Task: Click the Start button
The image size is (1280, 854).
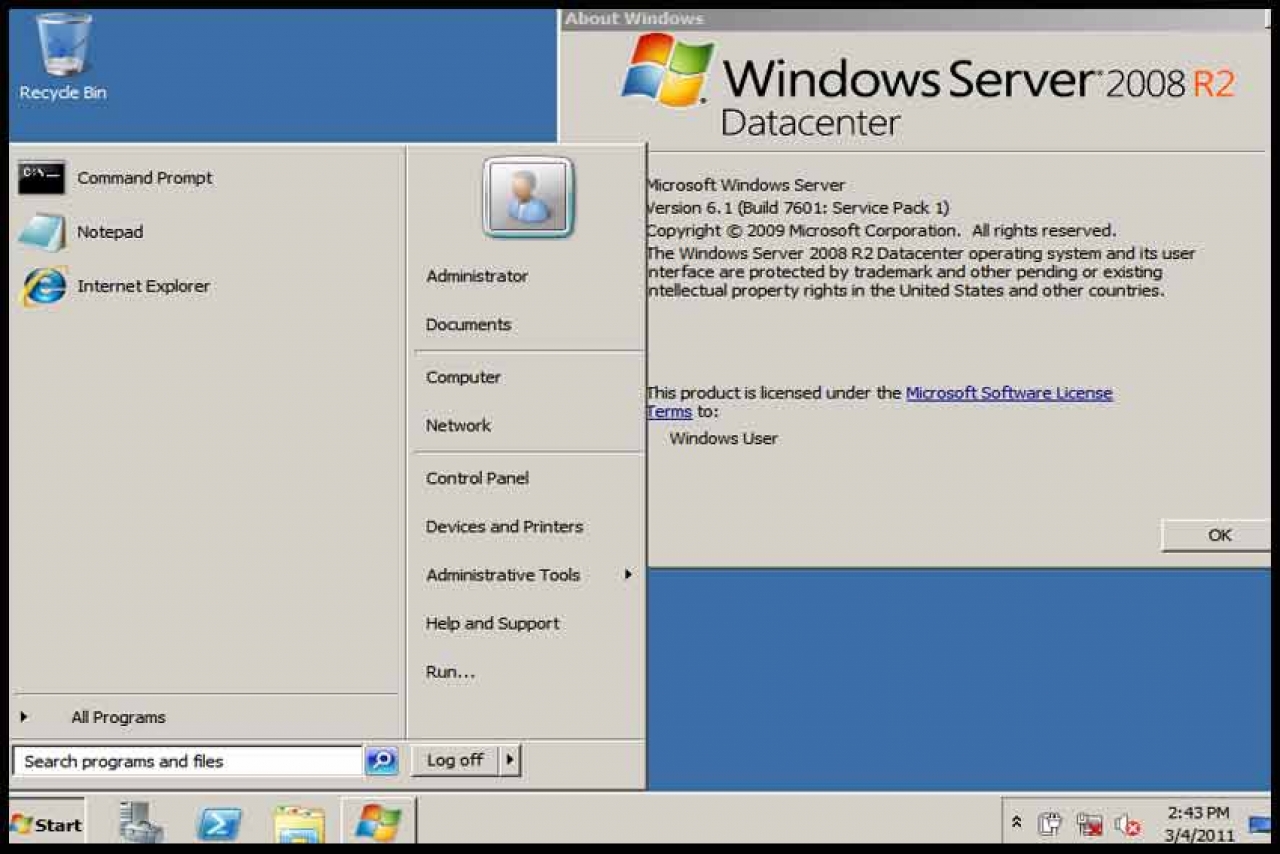Action: pyautogui.click(x=47, y=825)
